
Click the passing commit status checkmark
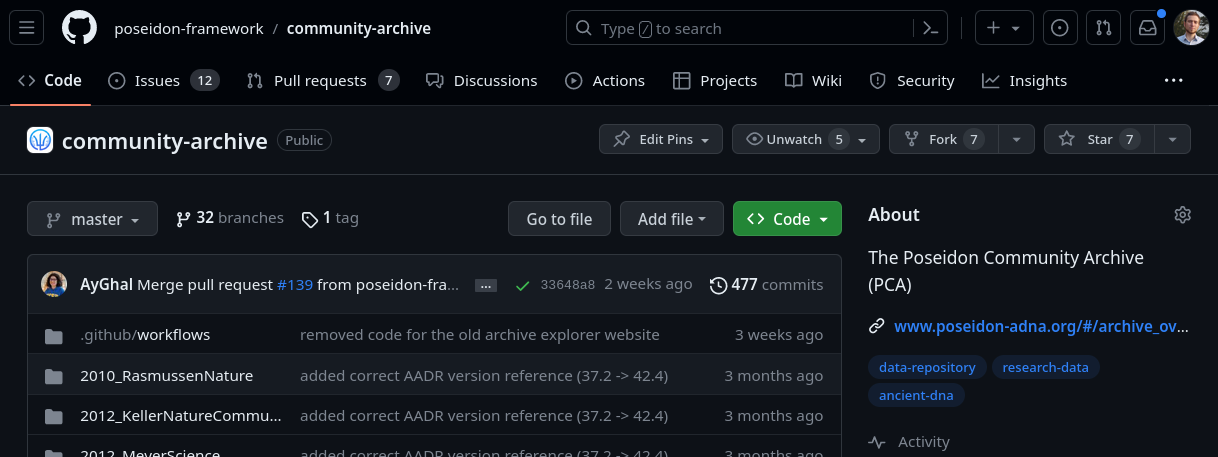tap(522, 285)
